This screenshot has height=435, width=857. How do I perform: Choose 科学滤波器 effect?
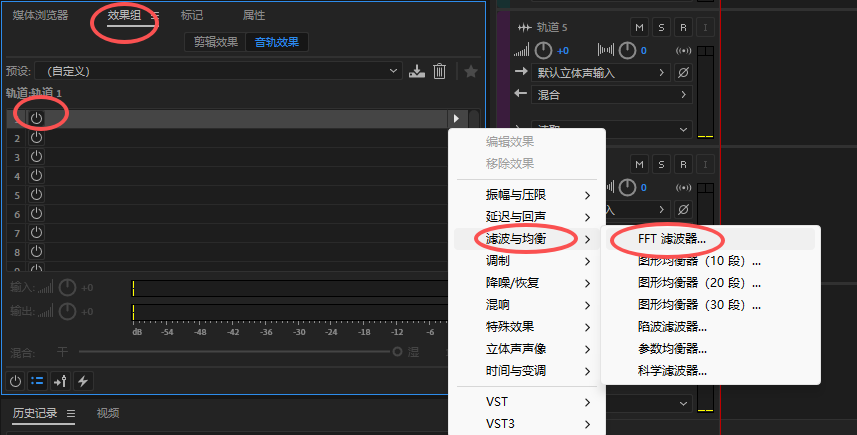(711, 371)
